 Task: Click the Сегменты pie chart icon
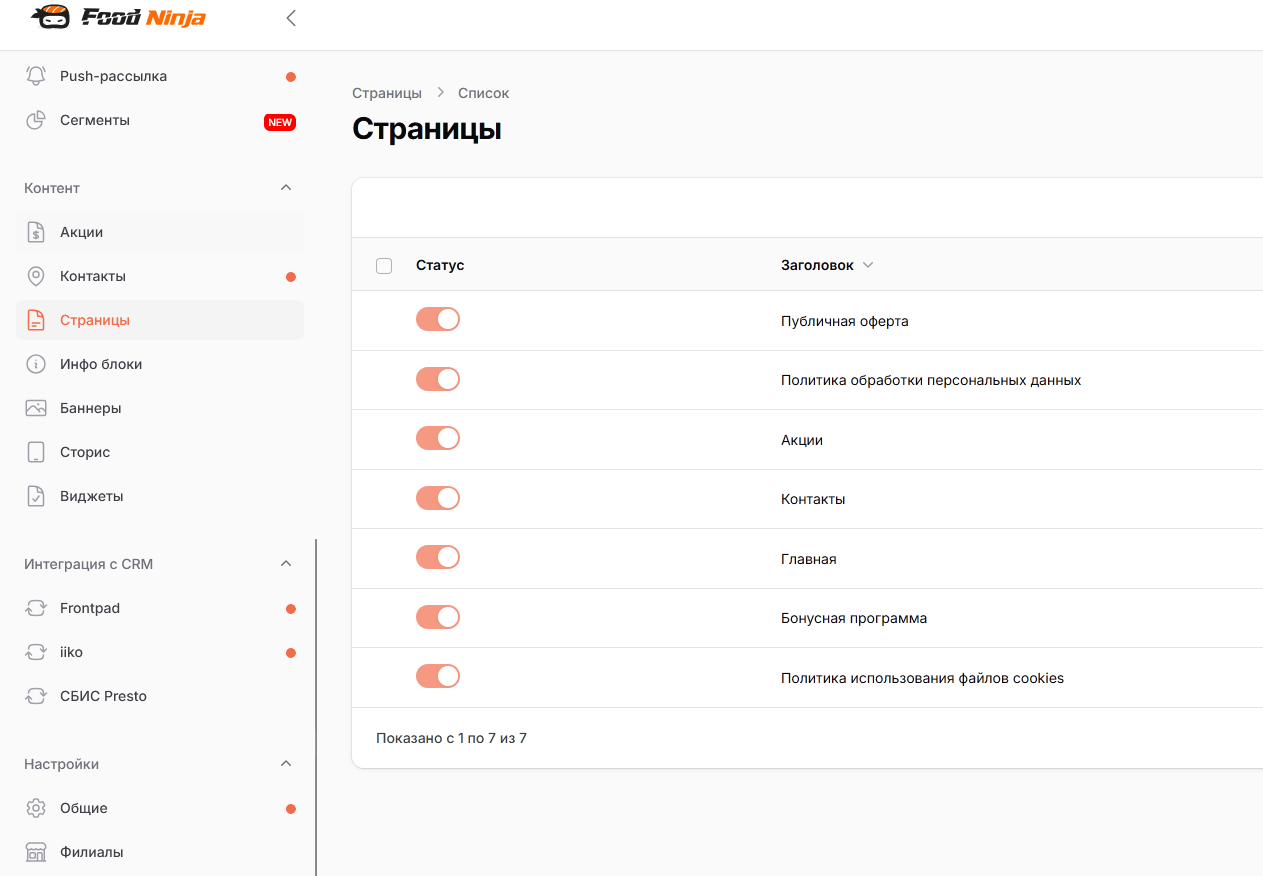[x=36, y=120]
